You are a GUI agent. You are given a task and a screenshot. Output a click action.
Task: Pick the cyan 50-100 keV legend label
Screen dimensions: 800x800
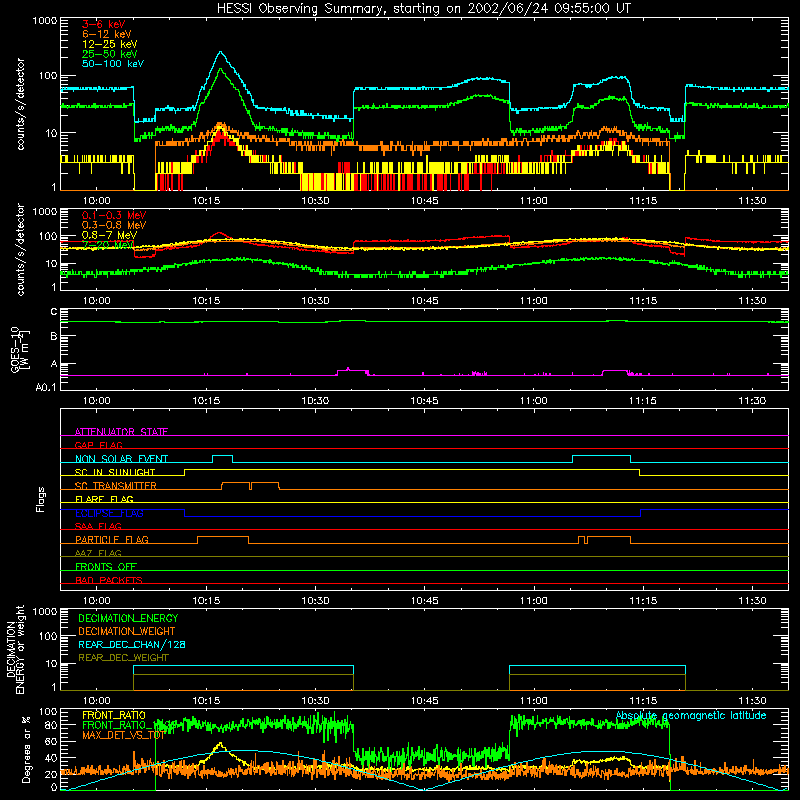[113, 63]
